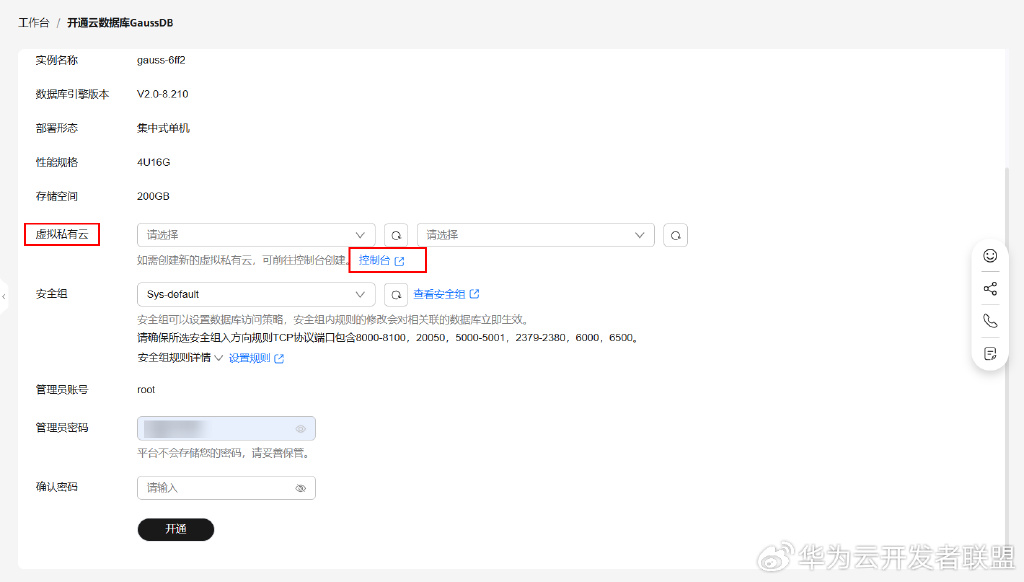Click the phone contact icon
This screenshot has width=1024, height=582.
990,321
